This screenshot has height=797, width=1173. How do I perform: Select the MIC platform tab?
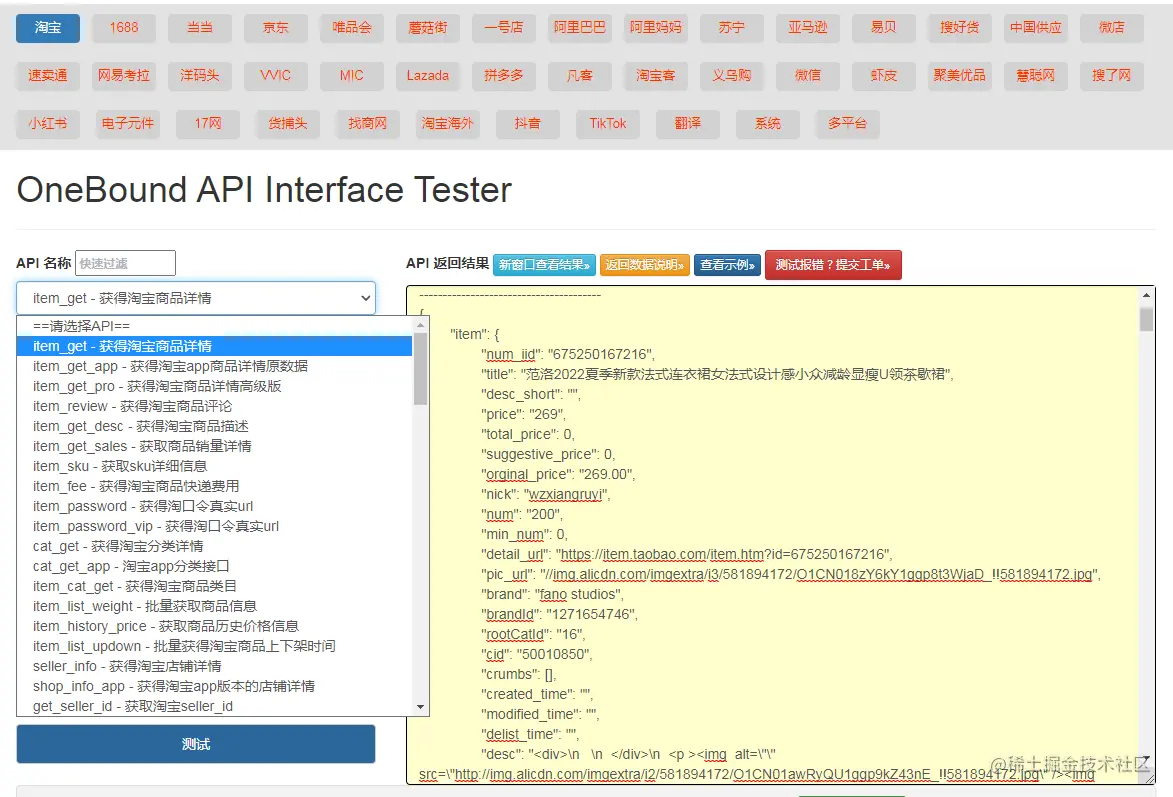coord(352,76)
